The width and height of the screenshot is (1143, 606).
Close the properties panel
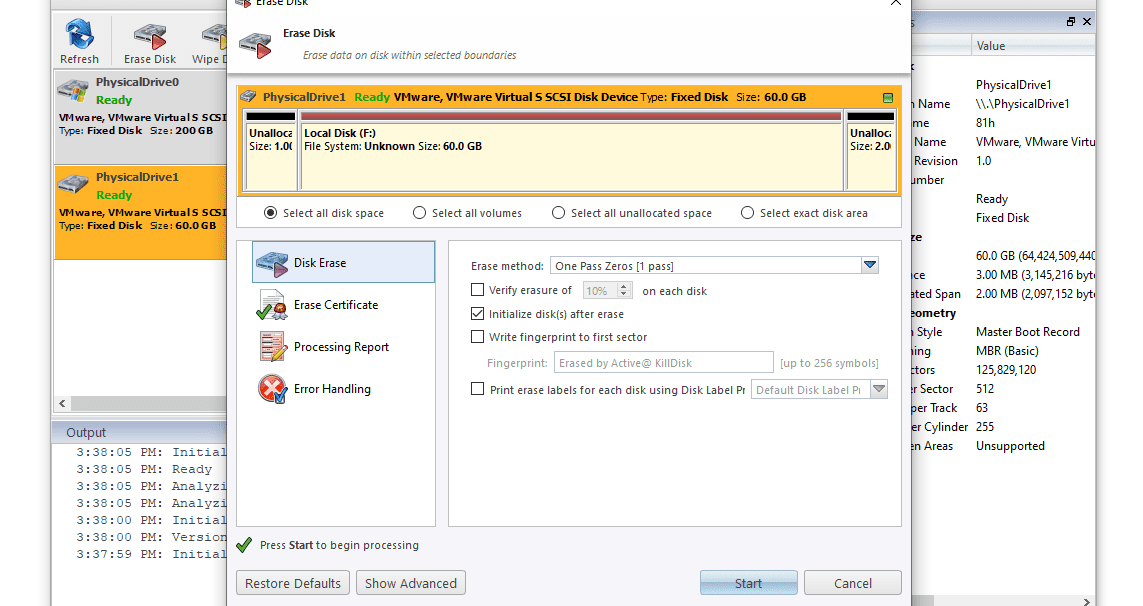[1087, 22]
